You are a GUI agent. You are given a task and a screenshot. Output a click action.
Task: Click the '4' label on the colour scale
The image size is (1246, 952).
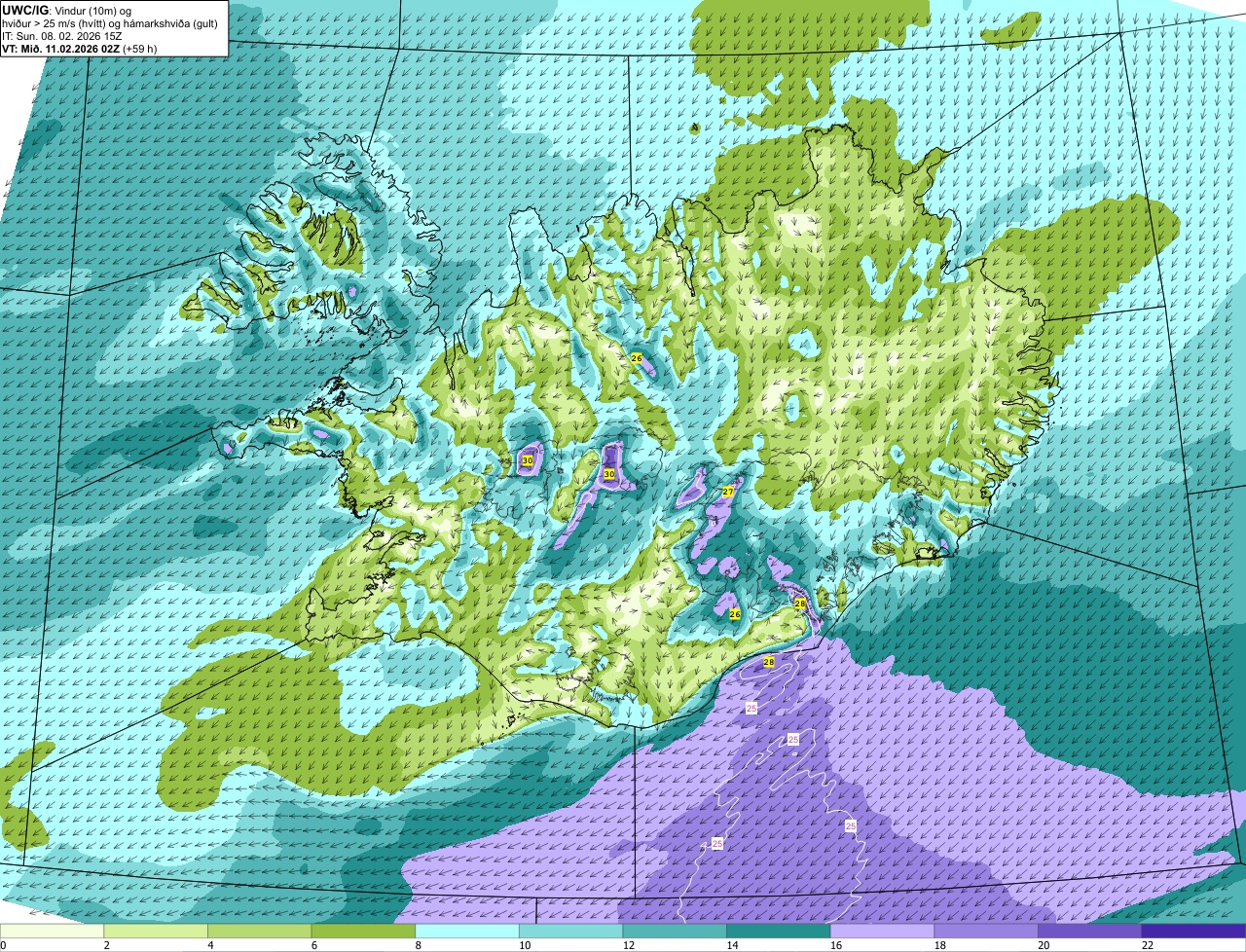click(210, 945)
